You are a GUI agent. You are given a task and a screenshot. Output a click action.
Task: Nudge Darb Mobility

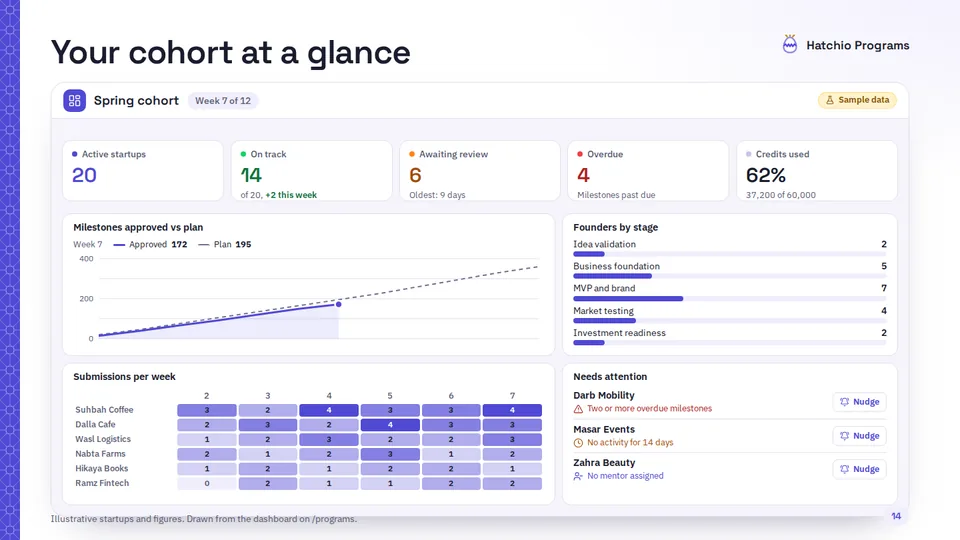coord(860,402)
